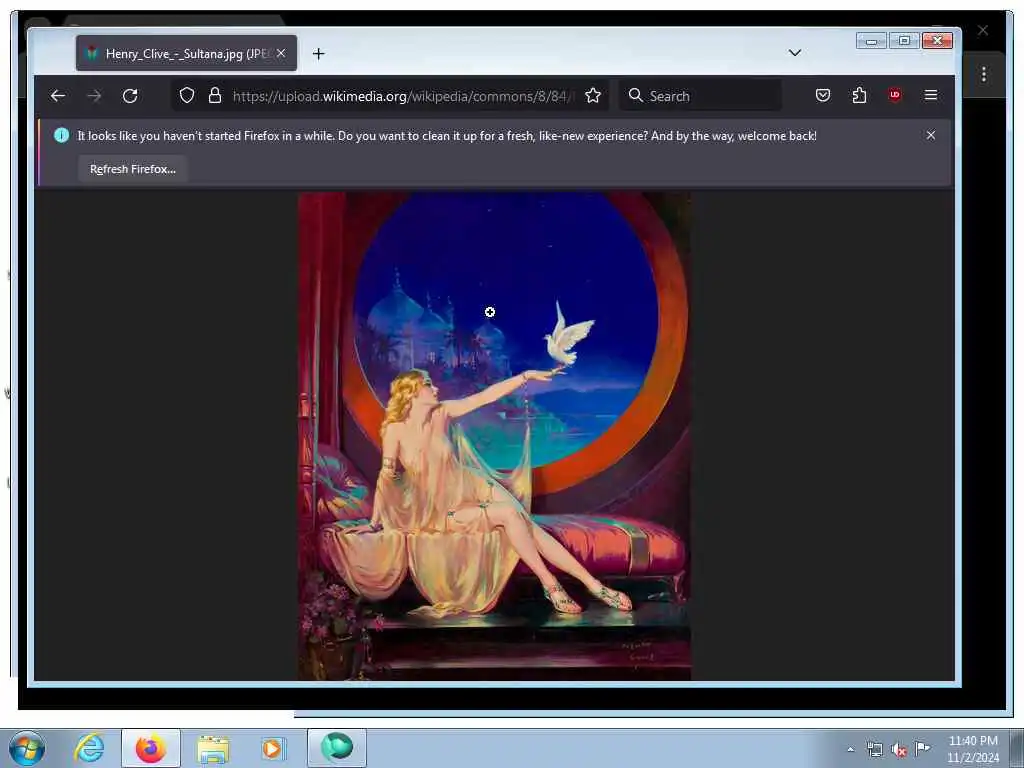Open the Firefox hamburger application menu

click(x=931, y=95)
